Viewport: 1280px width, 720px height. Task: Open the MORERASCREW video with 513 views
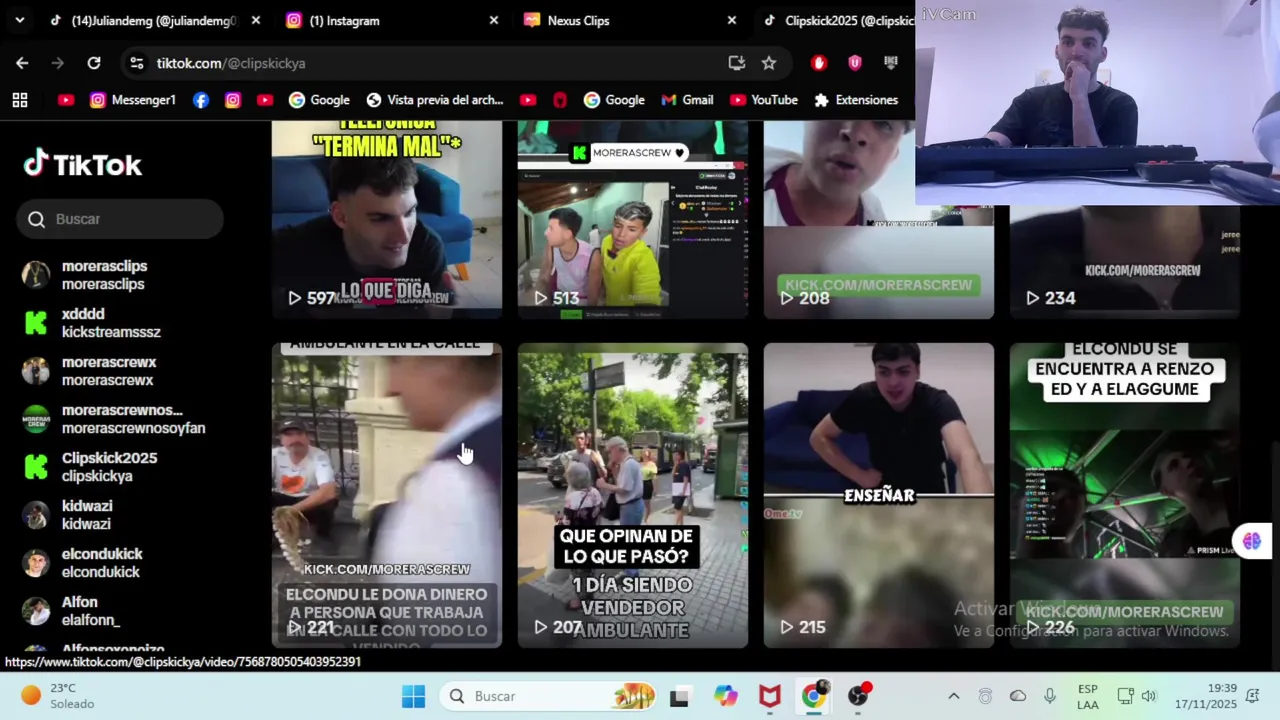pos(633,220)
